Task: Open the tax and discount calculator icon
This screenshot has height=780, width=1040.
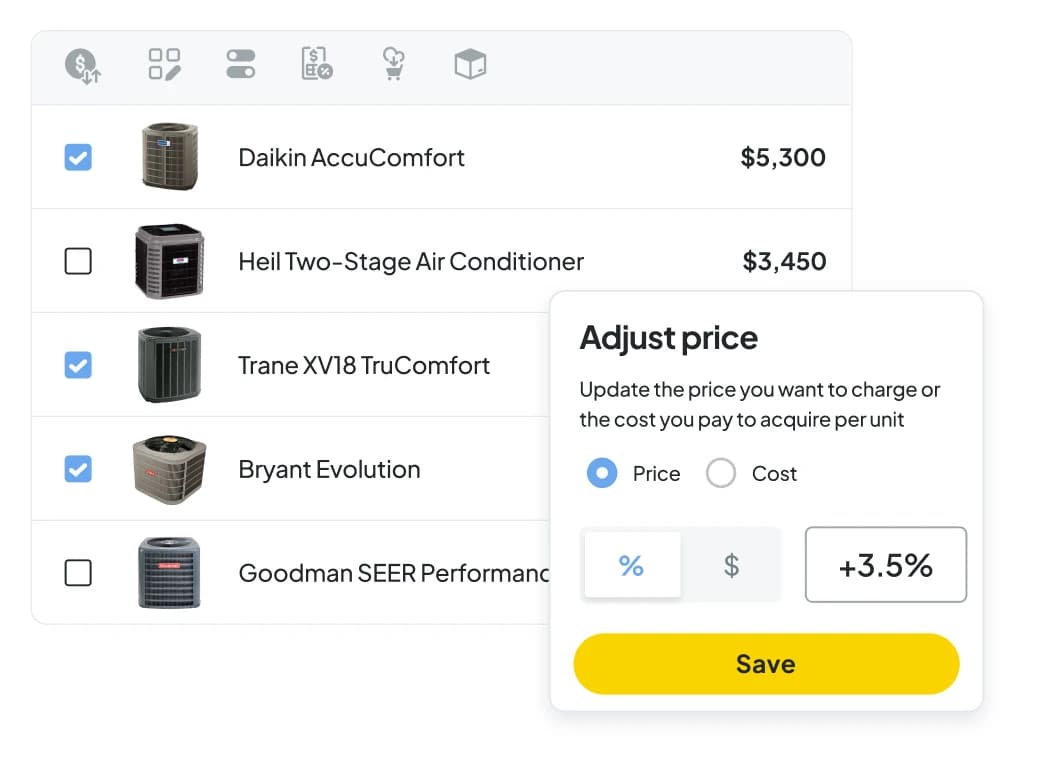Action: 317,64
